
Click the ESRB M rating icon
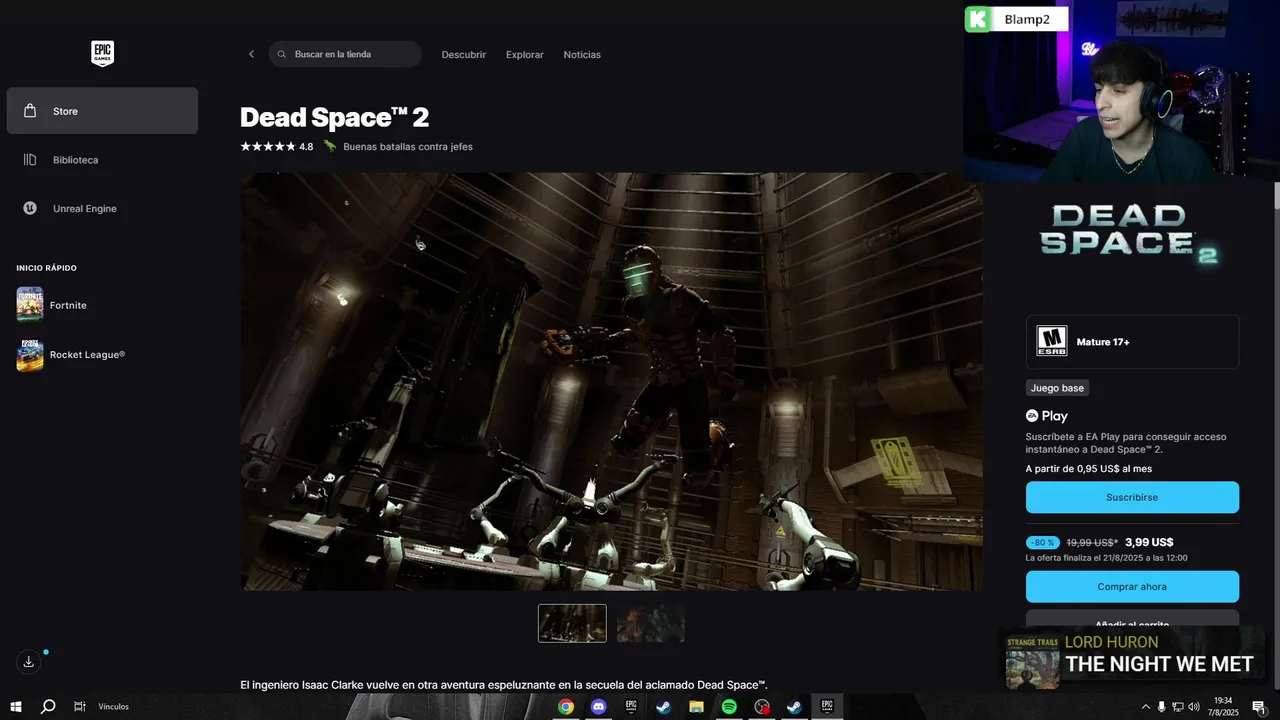point(1051,342)
